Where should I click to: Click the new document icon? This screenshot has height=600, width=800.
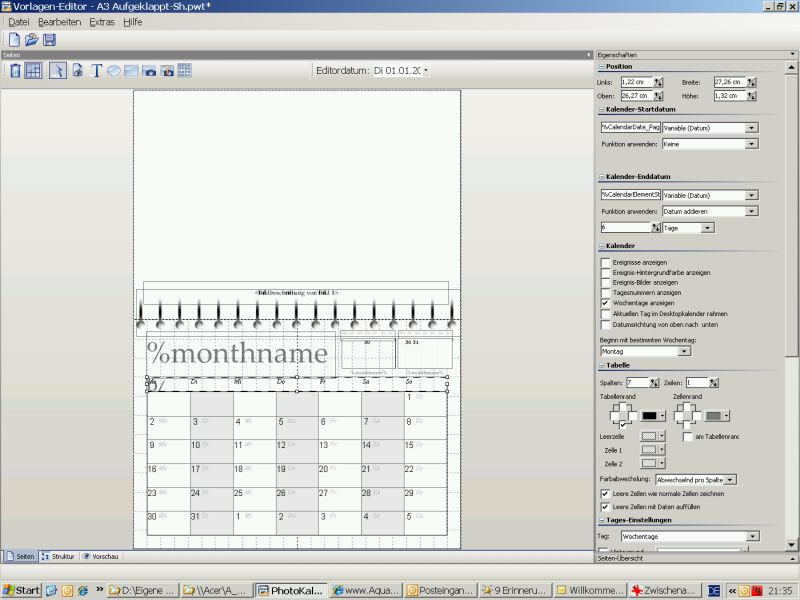(x=14, y=39)
